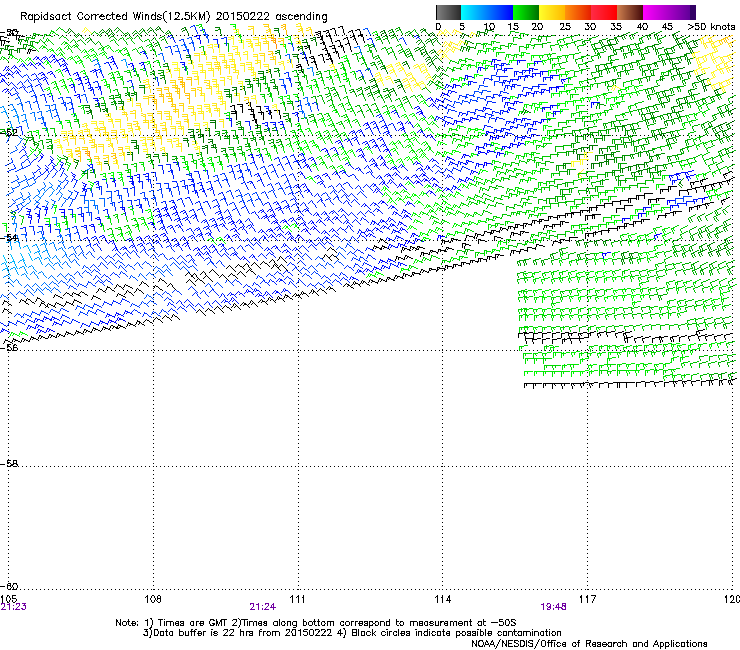The width and height of the screenshot is (740, 650).
Task: Click the purple '21:23' pass time
Action: coord(14,607)
